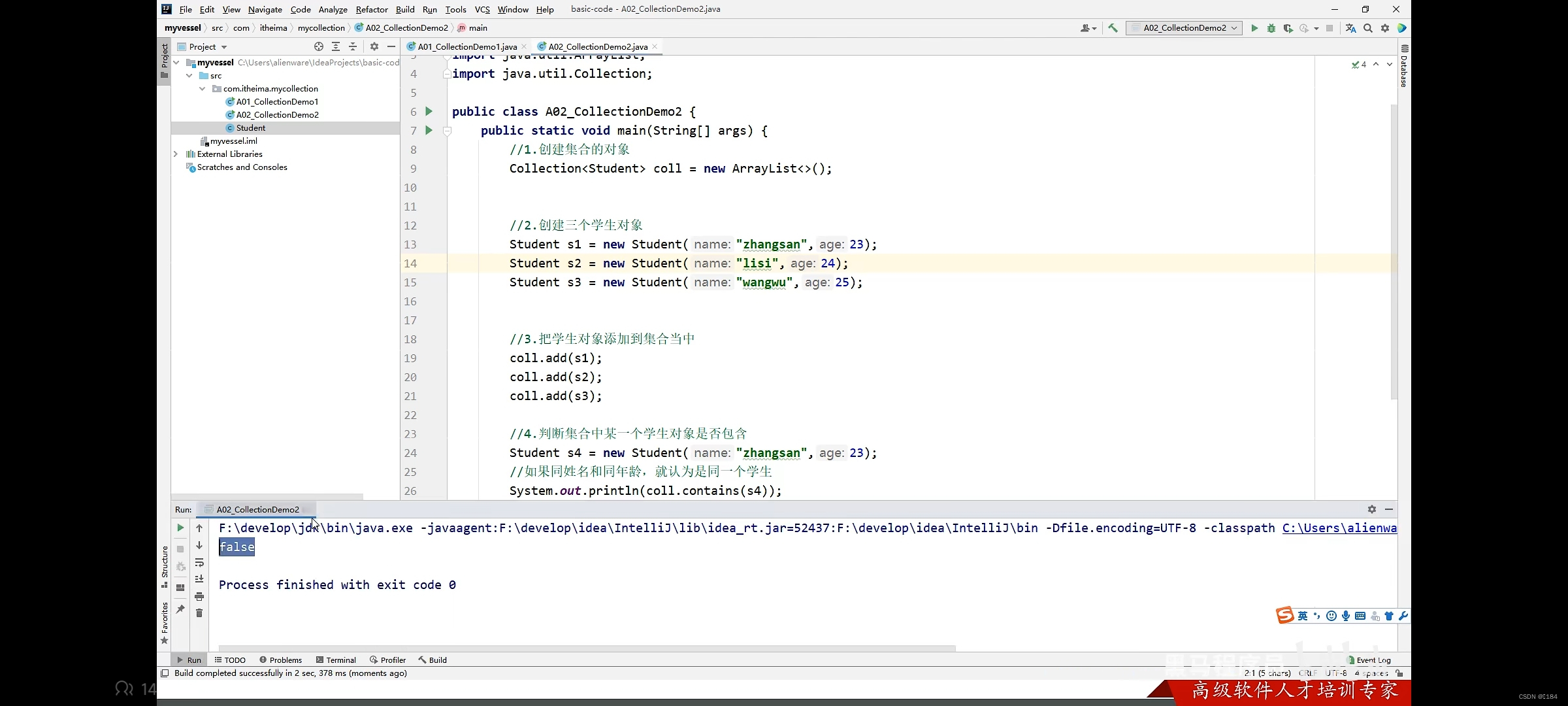Viewport: 1568px width, 706px height.
Task: Run the A02_CollectionDemo2 configuration
Action: coord(1254,28)
